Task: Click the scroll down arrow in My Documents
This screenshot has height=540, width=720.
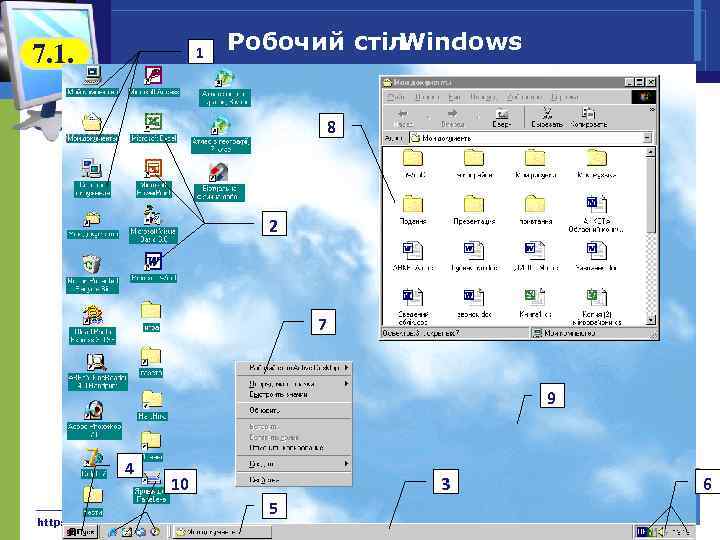Action: 650,320
